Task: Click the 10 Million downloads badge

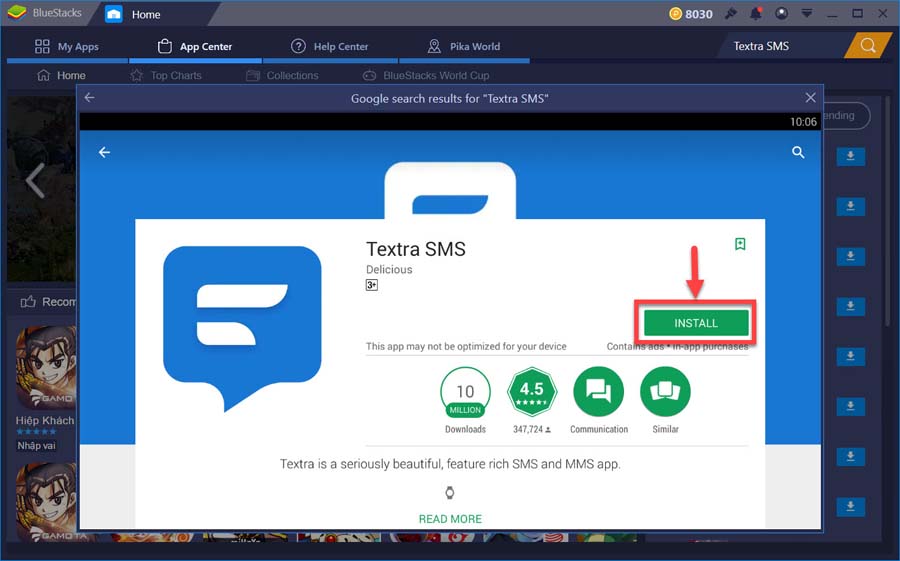Action: pos(465,392)
